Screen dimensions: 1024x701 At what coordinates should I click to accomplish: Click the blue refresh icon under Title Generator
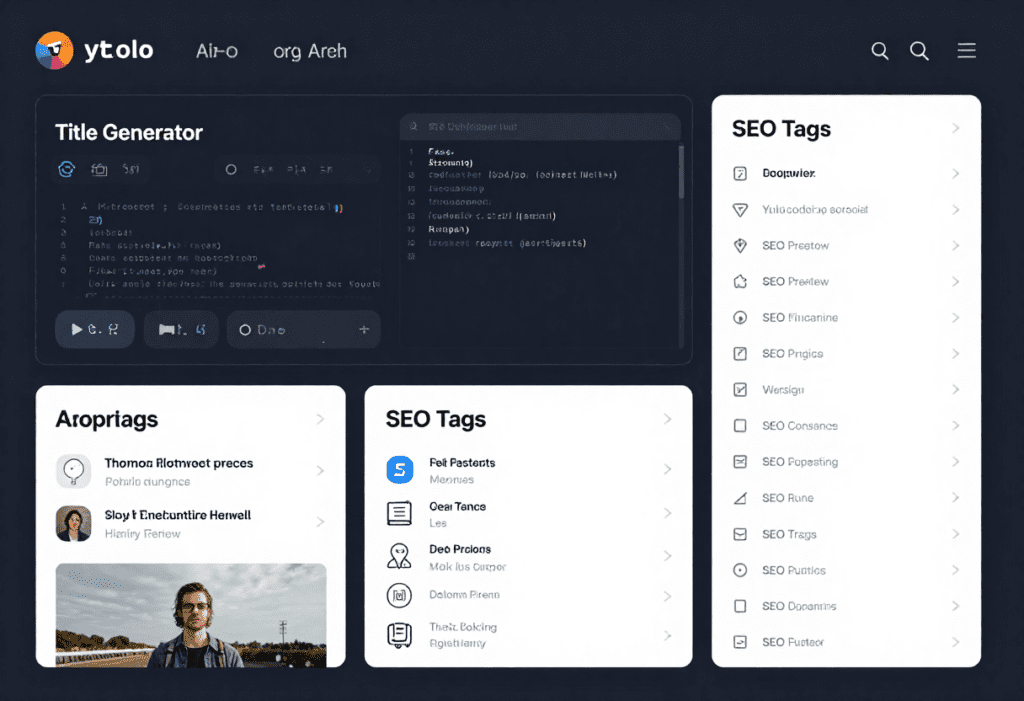click(67, 169)
